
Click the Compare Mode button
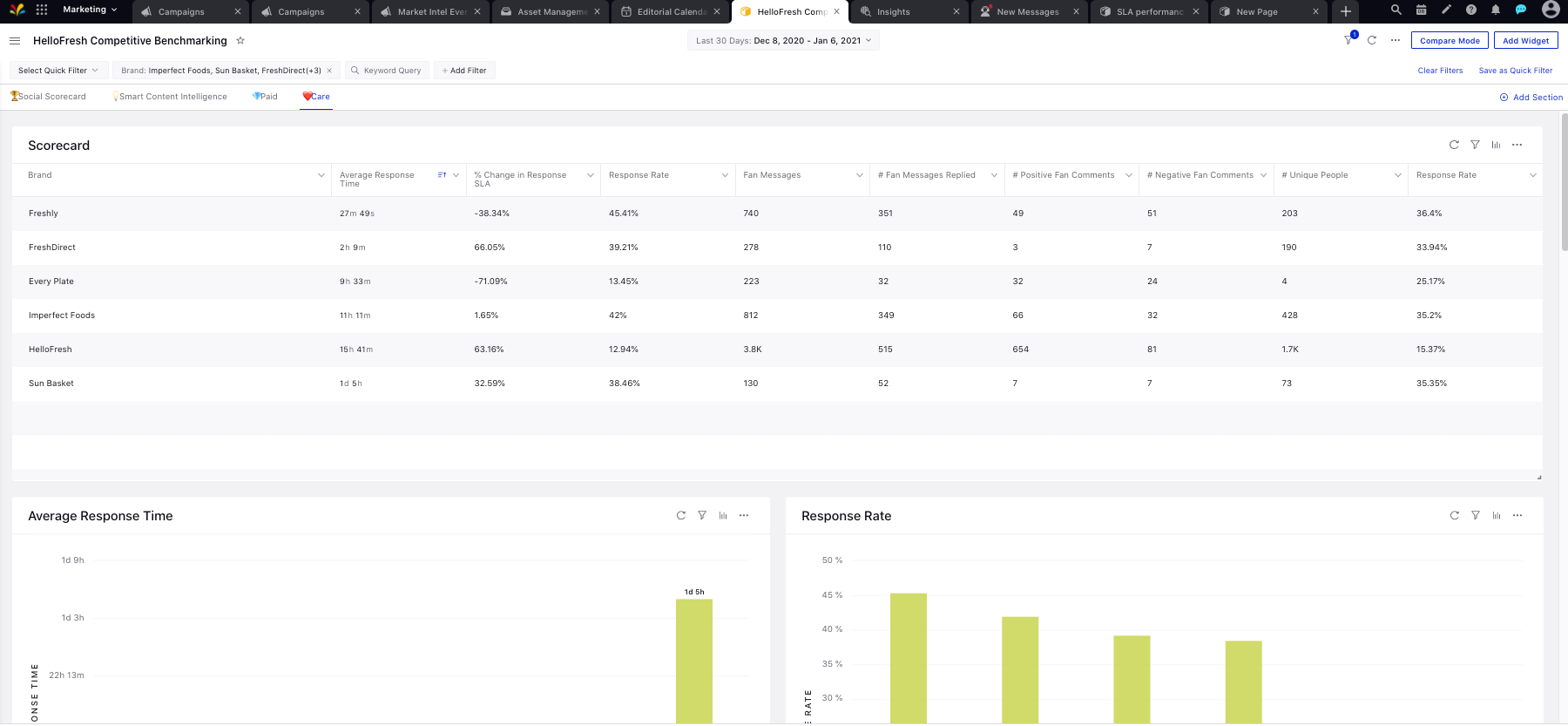pyautogui.click(x=1450, y=41)
